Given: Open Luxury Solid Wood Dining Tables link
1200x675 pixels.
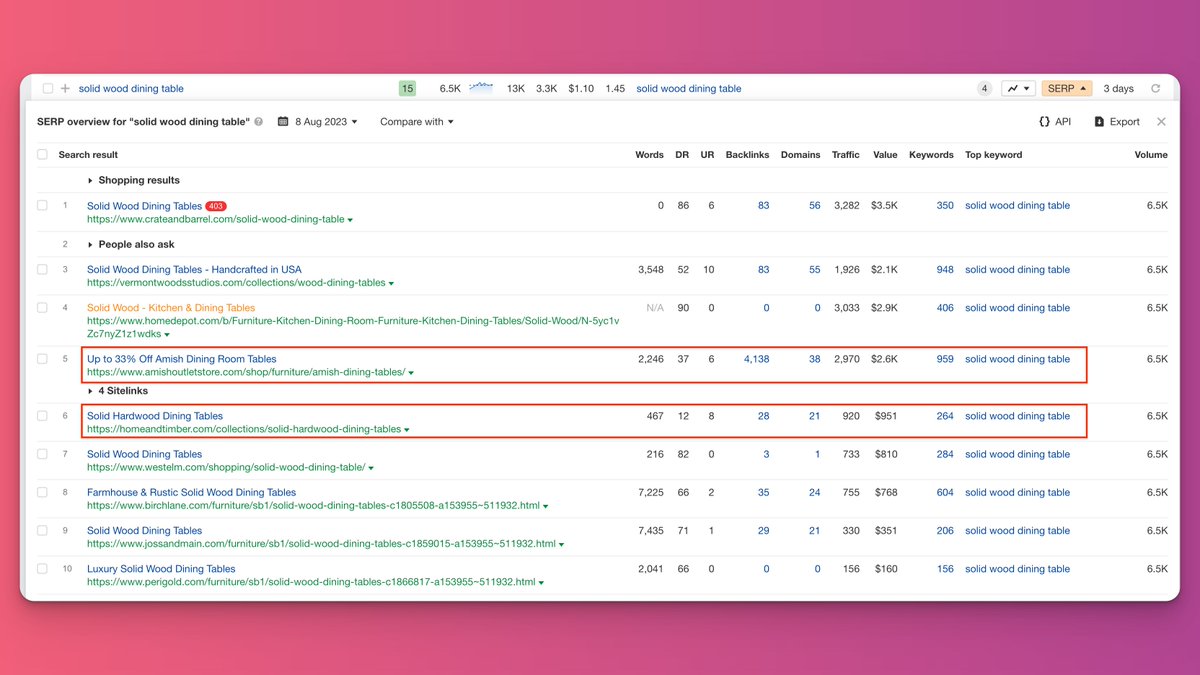Looking at the screenshot, I should pos(161,569).
